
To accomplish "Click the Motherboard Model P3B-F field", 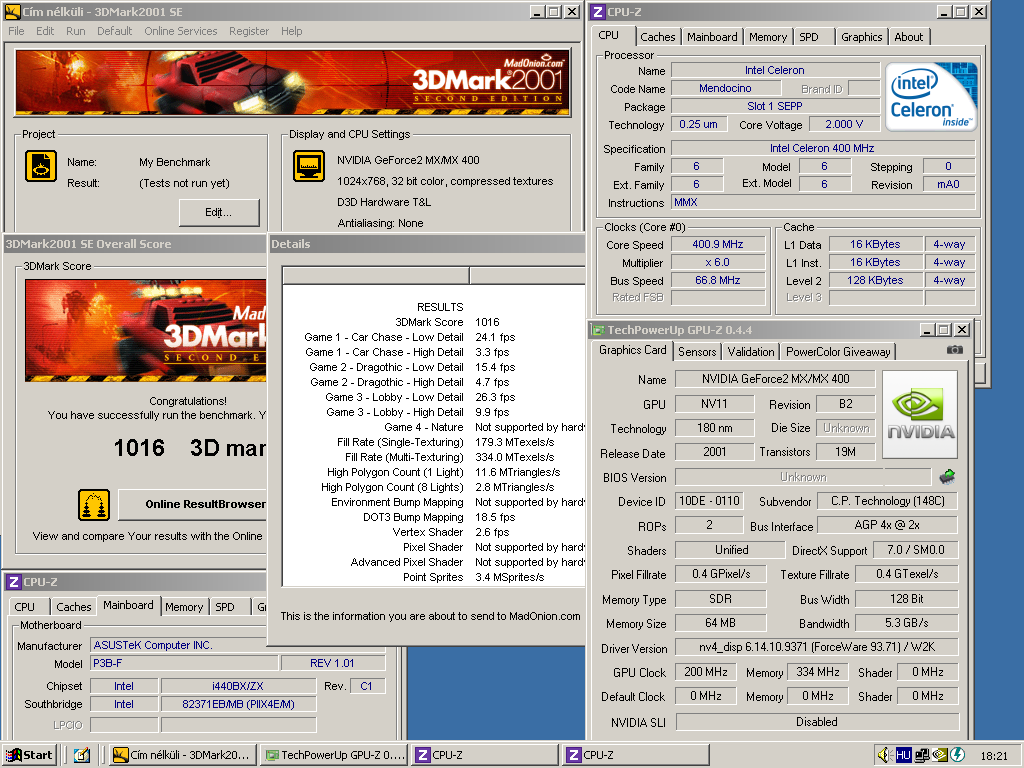I will pos(184,664).
